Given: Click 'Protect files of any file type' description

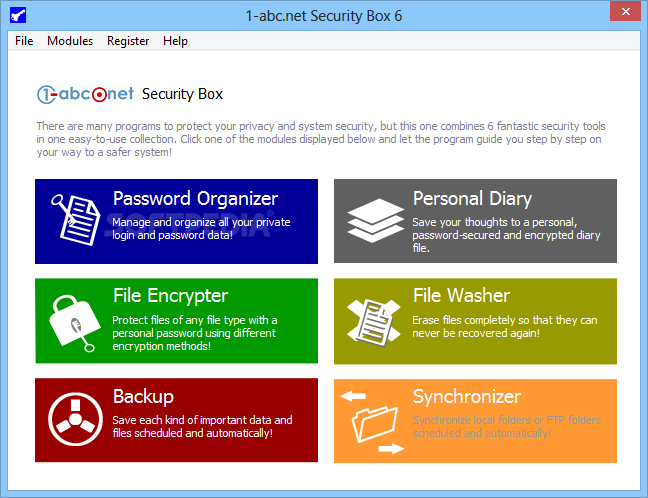Looking at the screenshot, I should [195, 333].
